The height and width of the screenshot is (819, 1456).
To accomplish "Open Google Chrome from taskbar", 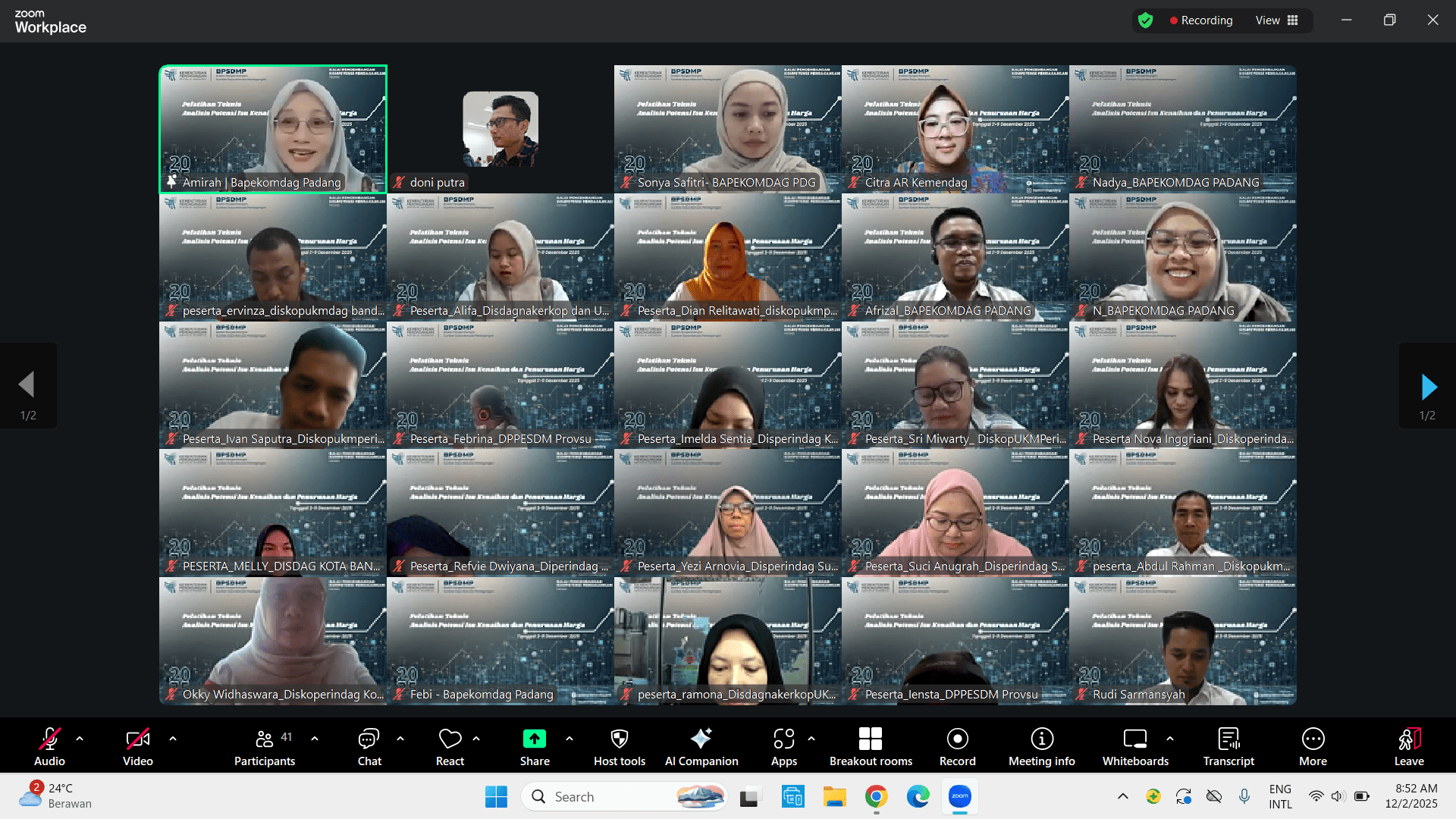I will click(x=876, y=797).
